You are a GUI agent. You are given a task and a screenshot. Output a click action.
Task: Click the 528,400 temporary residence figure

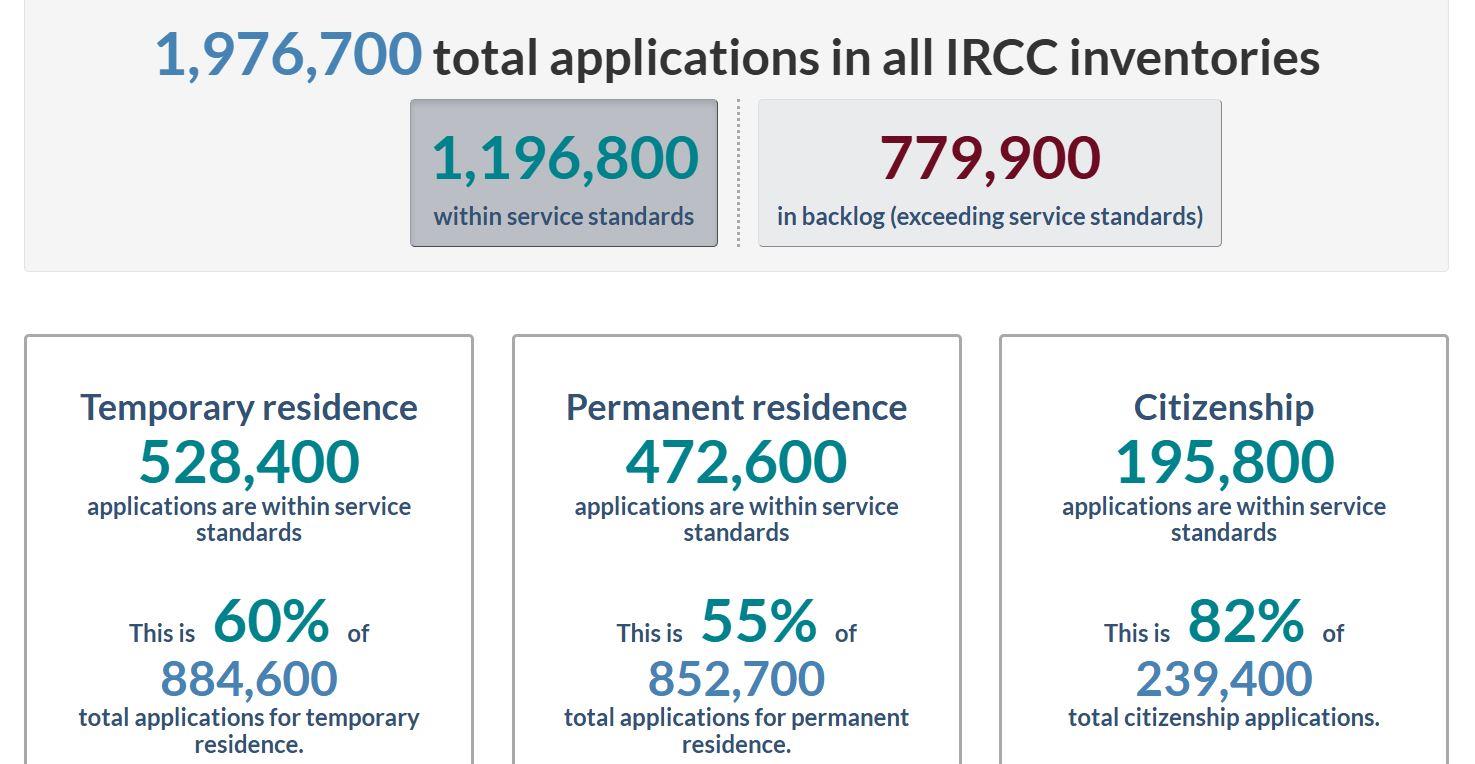click(x=249, y=461)
